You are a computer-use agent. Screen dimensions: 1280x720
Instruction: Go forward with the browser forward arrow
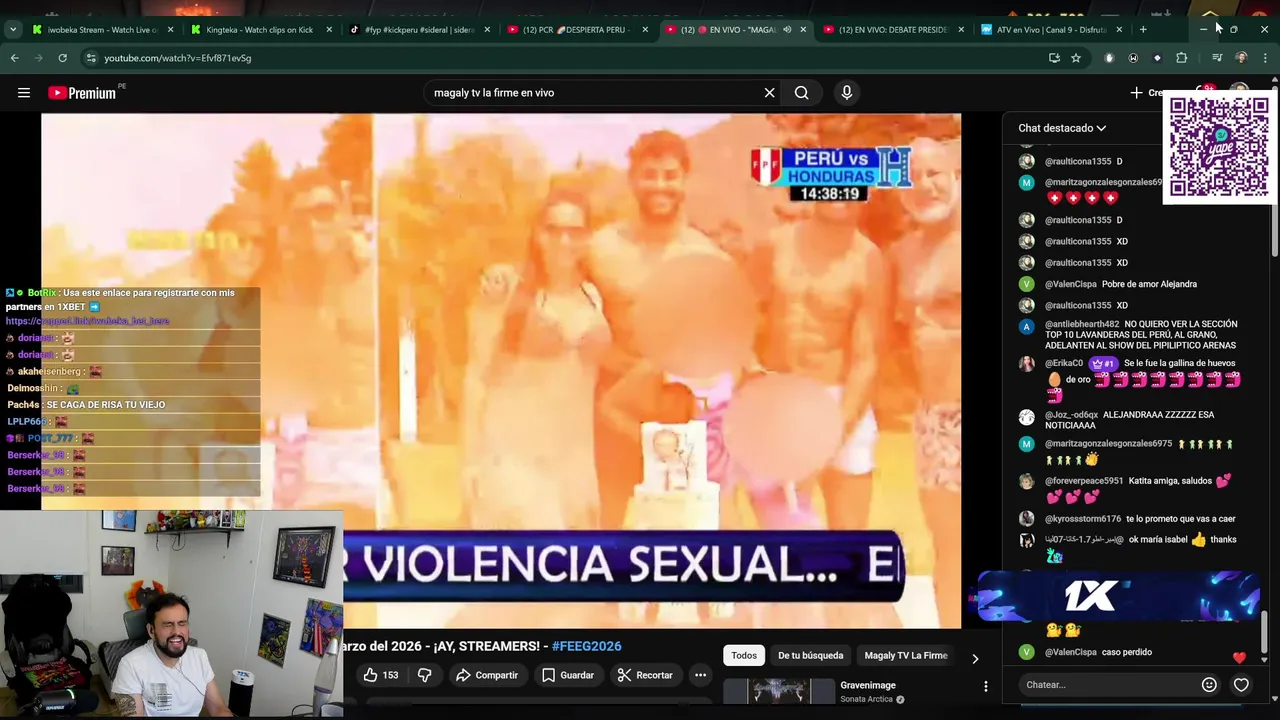38,58
